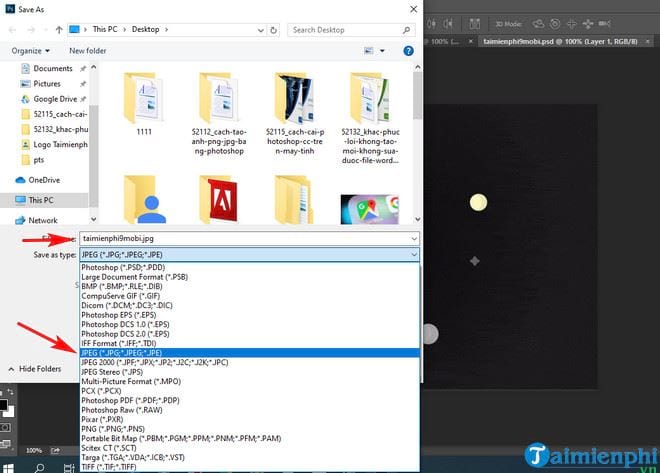This screenshot has width=660, height=473.
Task: Close the taimienphi9mobi.psd document tab
Action: pyautogui.click(x=648, y=41)
